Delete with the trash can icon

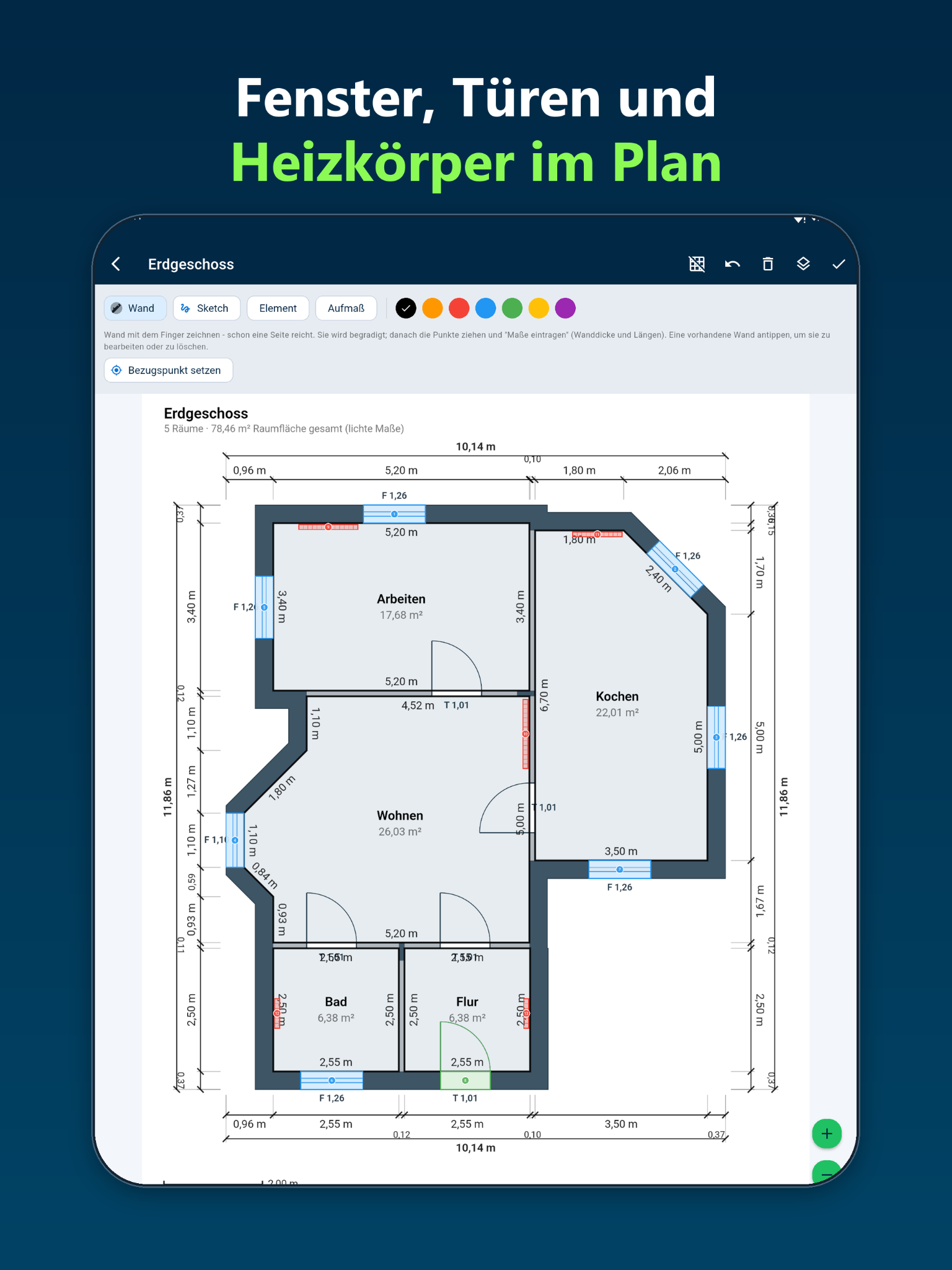(768, 264)
